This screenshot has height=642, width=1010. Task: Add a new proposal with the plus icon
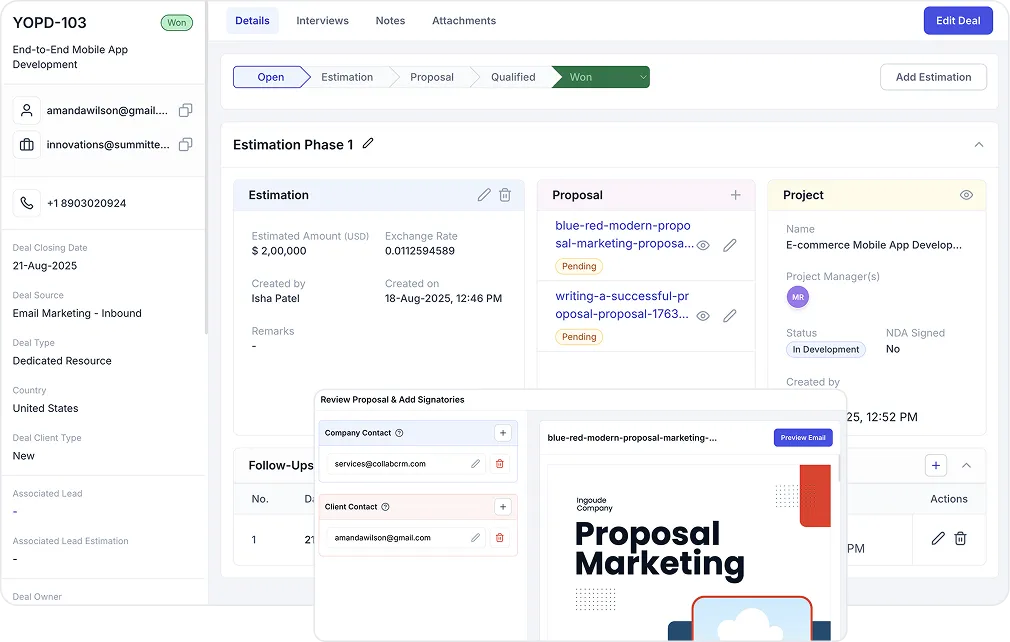(x=737, y=194)
